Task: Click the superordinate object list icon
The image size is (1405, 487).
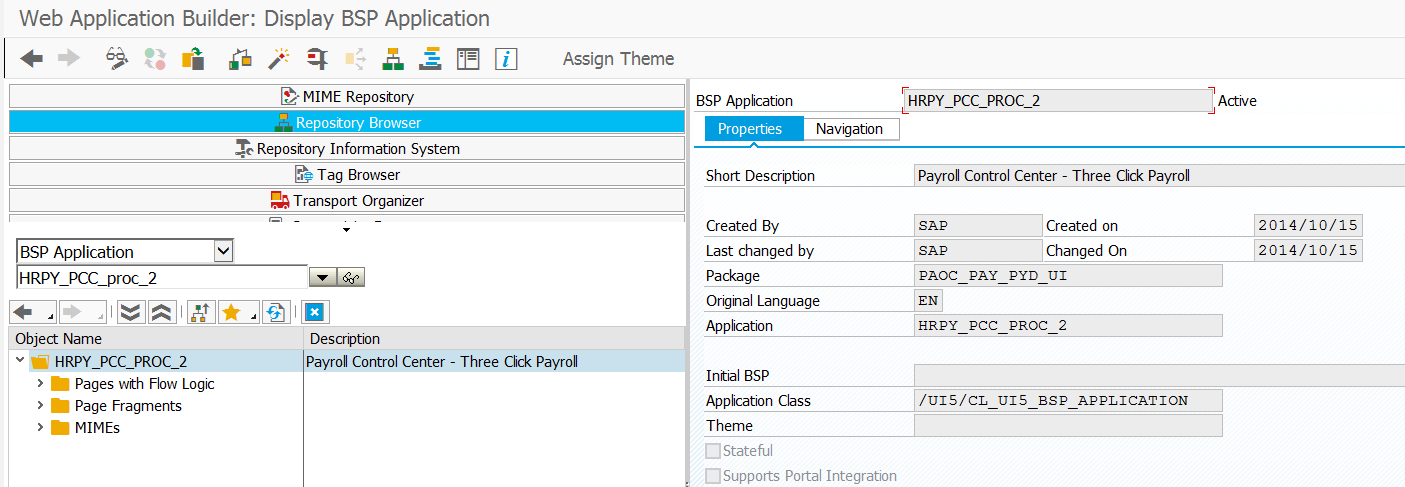Action: (x=200, y=312)
